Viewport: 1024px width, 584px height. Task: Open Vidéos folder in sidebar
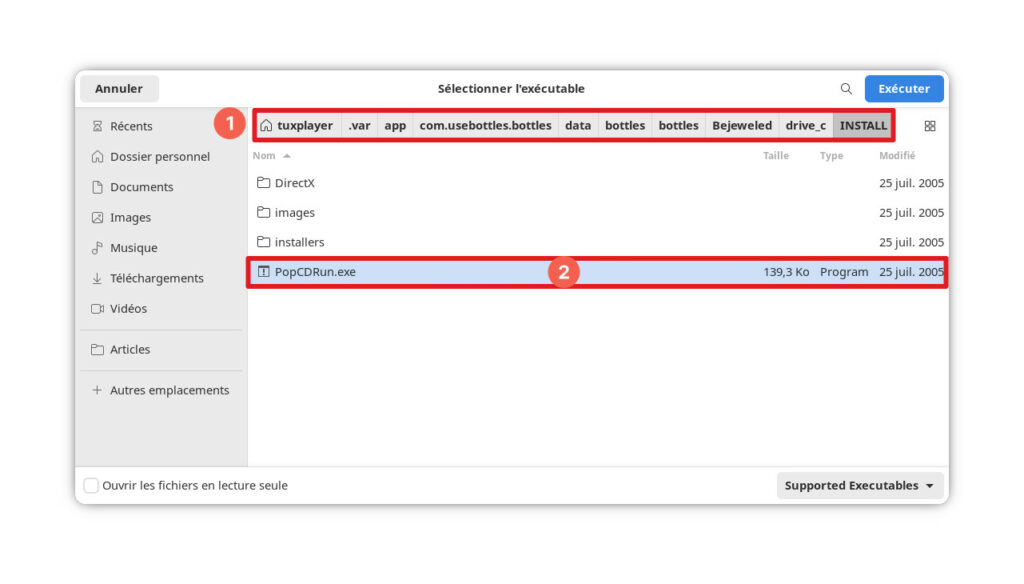coord(128,309)
